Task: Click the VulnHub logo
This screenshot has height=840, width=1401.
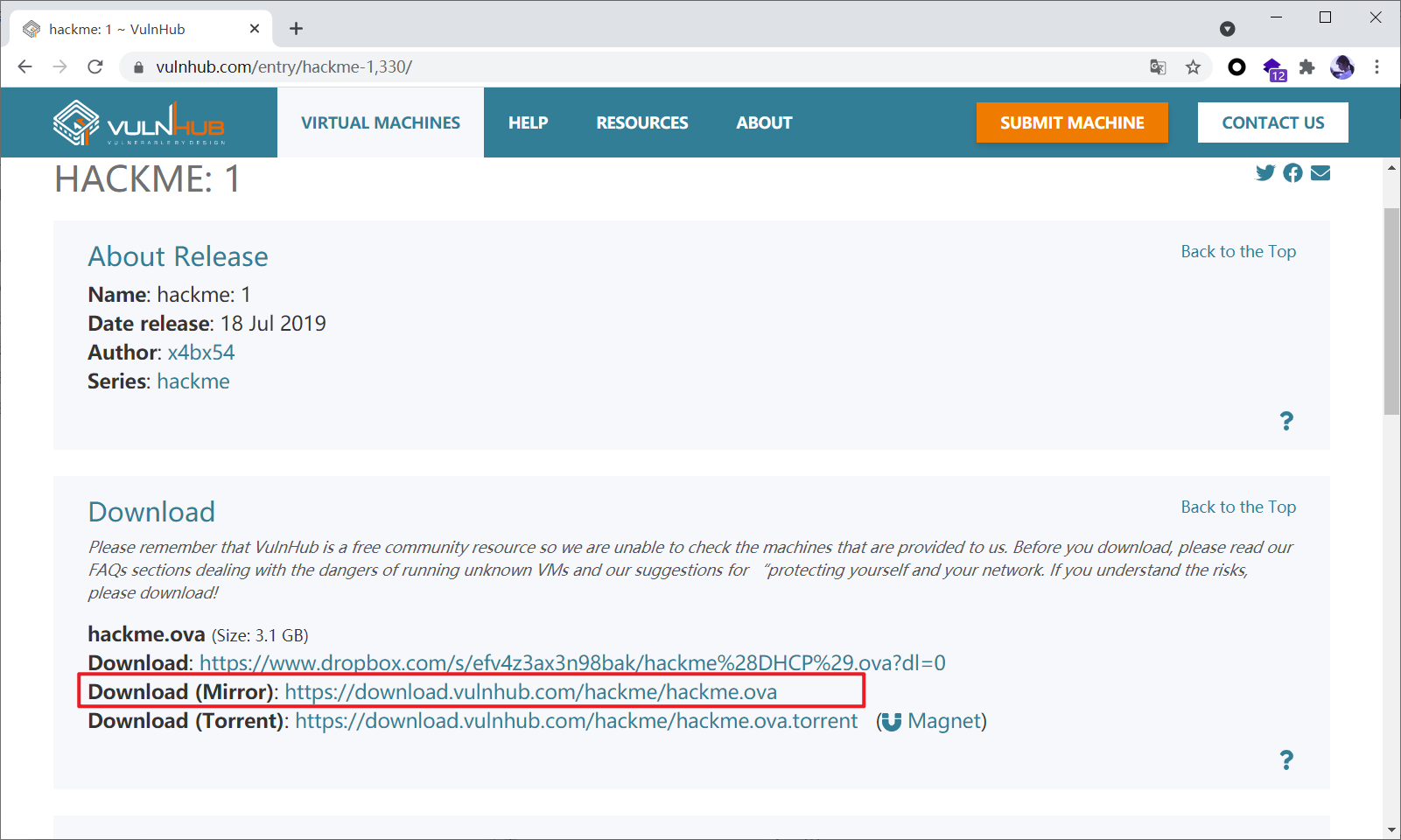Action: [138, 122]
